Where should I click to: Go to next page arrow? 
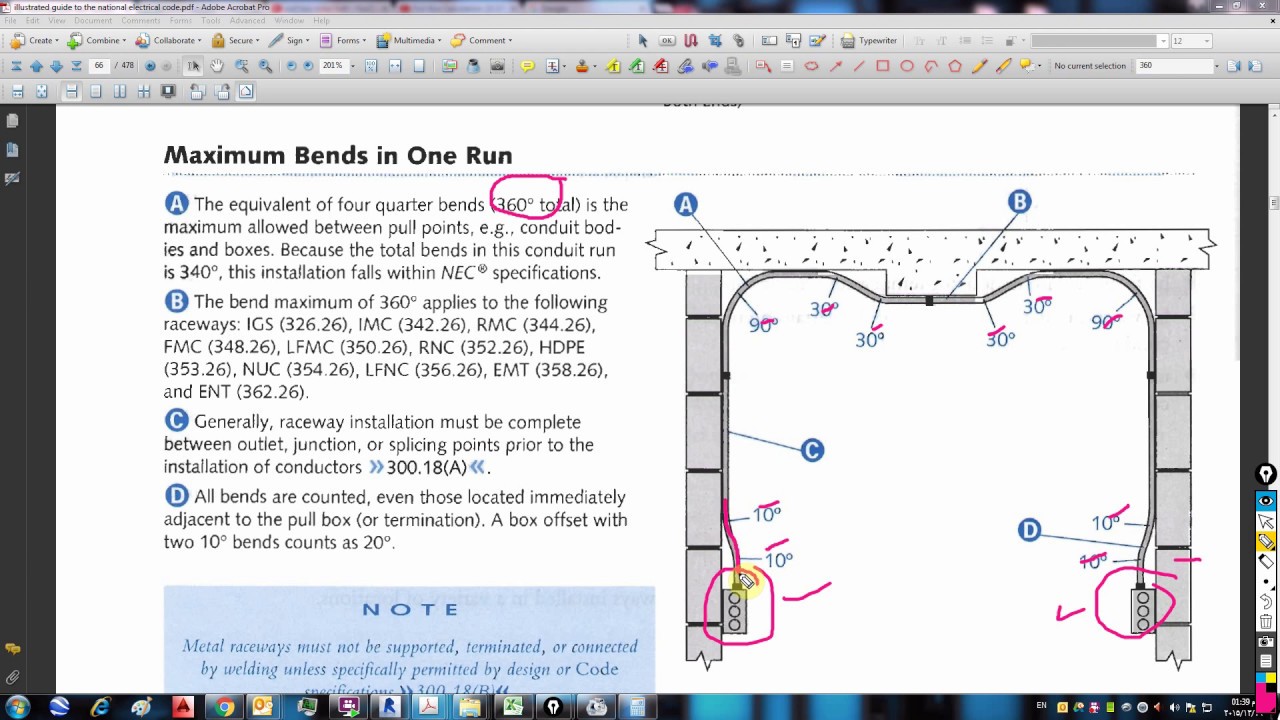pos(56,66)
